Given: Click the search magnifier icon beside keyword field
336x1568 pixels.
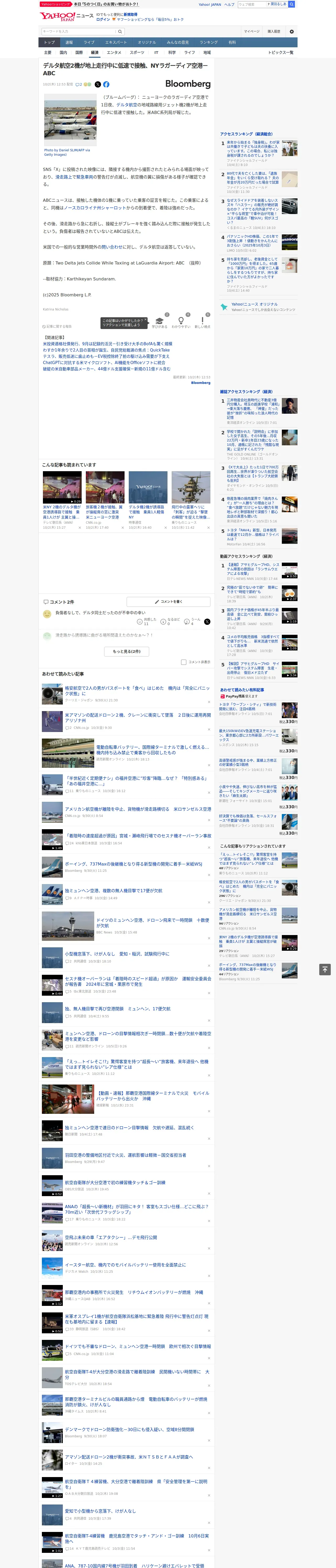Looking at the screenshot, I should tap(120, 32).
